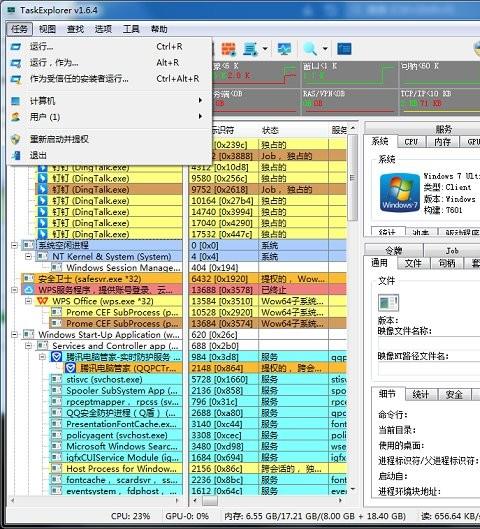480x529 pixels.
Task: Click the shield icon of 腾讯电脑管家 (QQPCTr...)
Action: 70,368
